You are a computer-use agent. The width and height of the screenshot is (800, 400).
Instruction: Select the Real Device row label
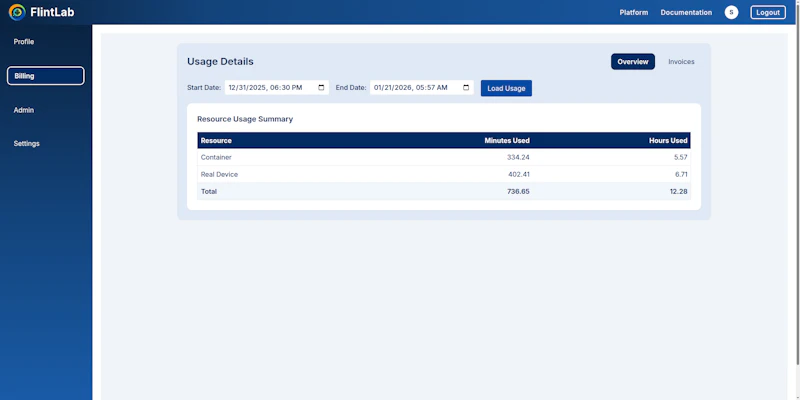[219, 174]
